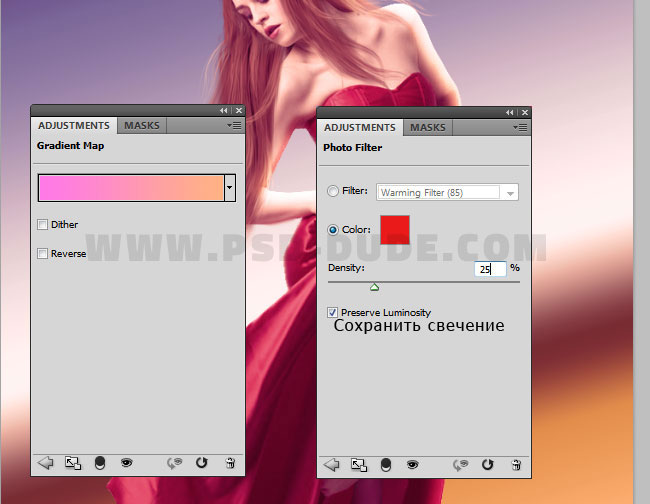Return to adjustment list in Photo Filter panel

coord(332,465)
